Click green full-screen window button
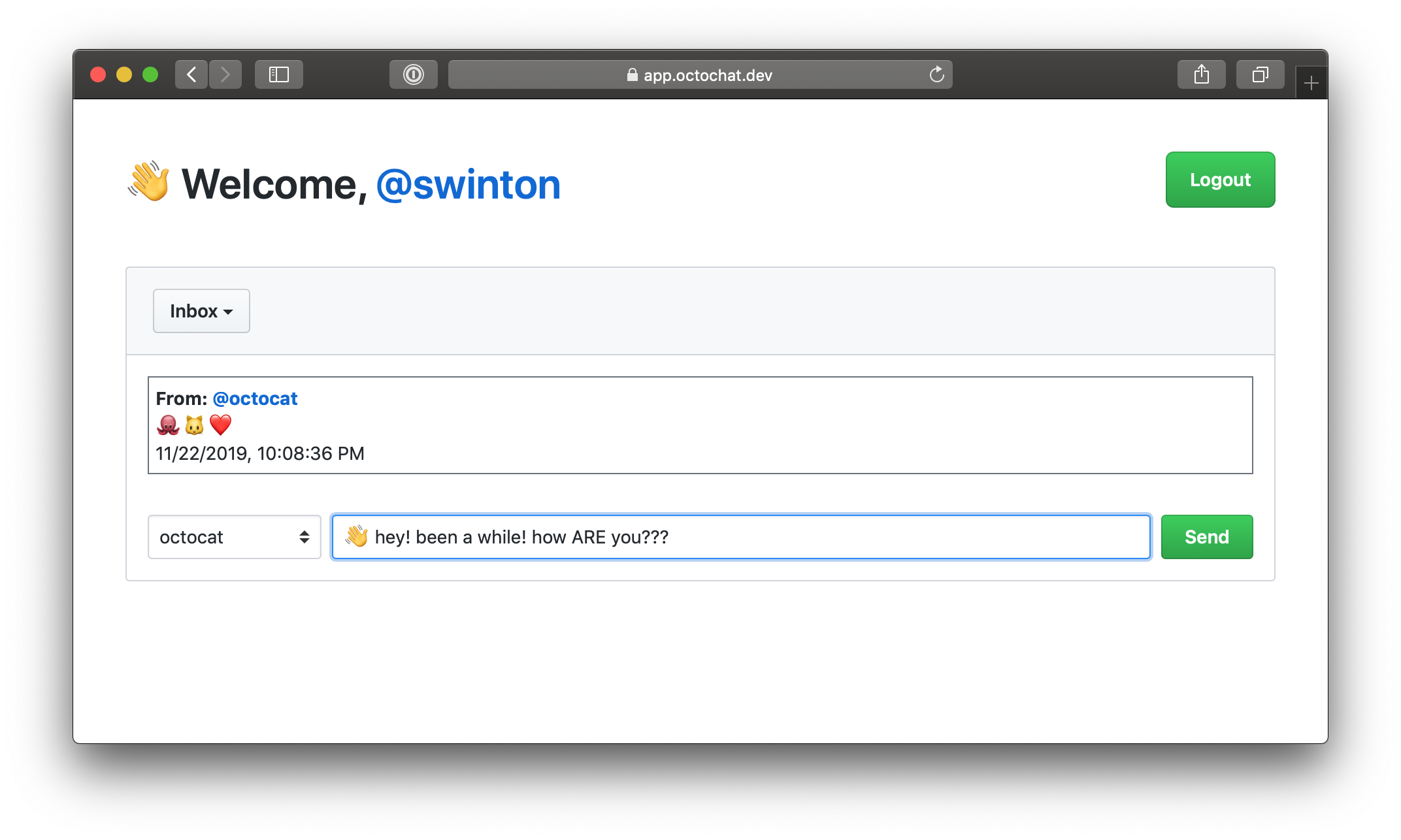 coord(150,74)
